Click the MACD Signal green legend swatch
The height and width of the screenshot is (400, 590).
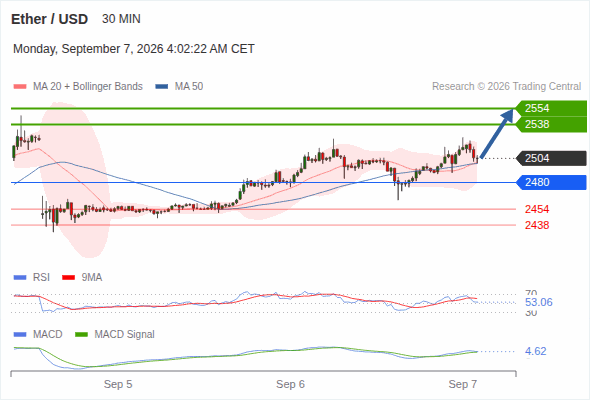tap(81, 335)
